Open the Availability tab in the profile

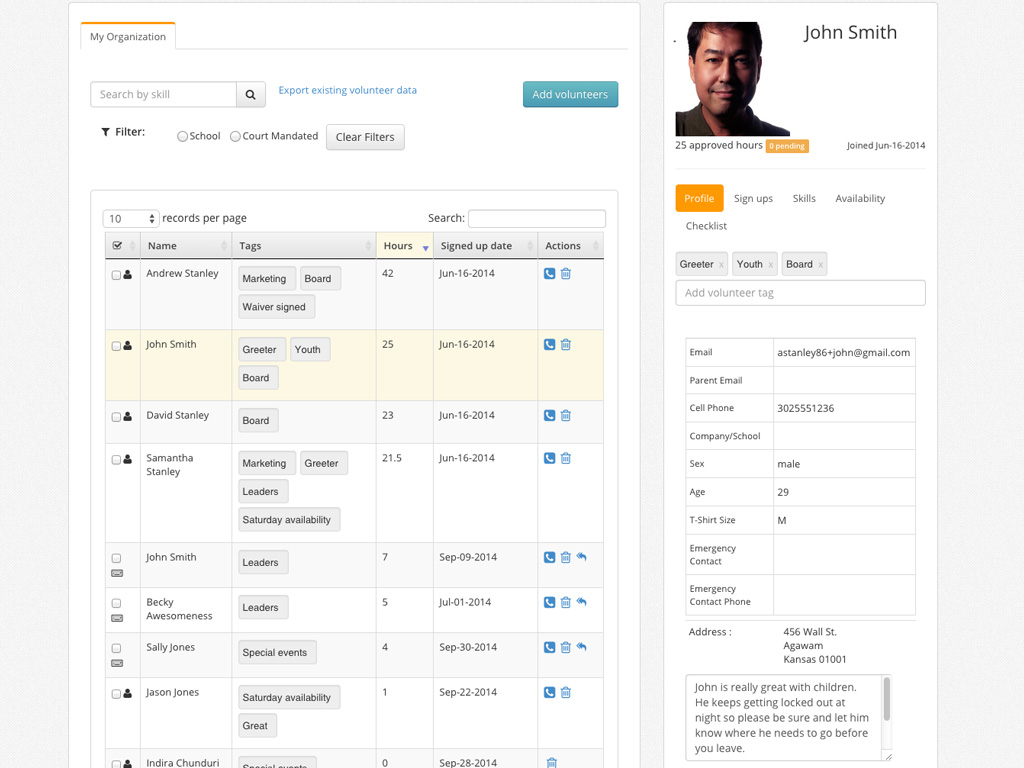point(860,199)
